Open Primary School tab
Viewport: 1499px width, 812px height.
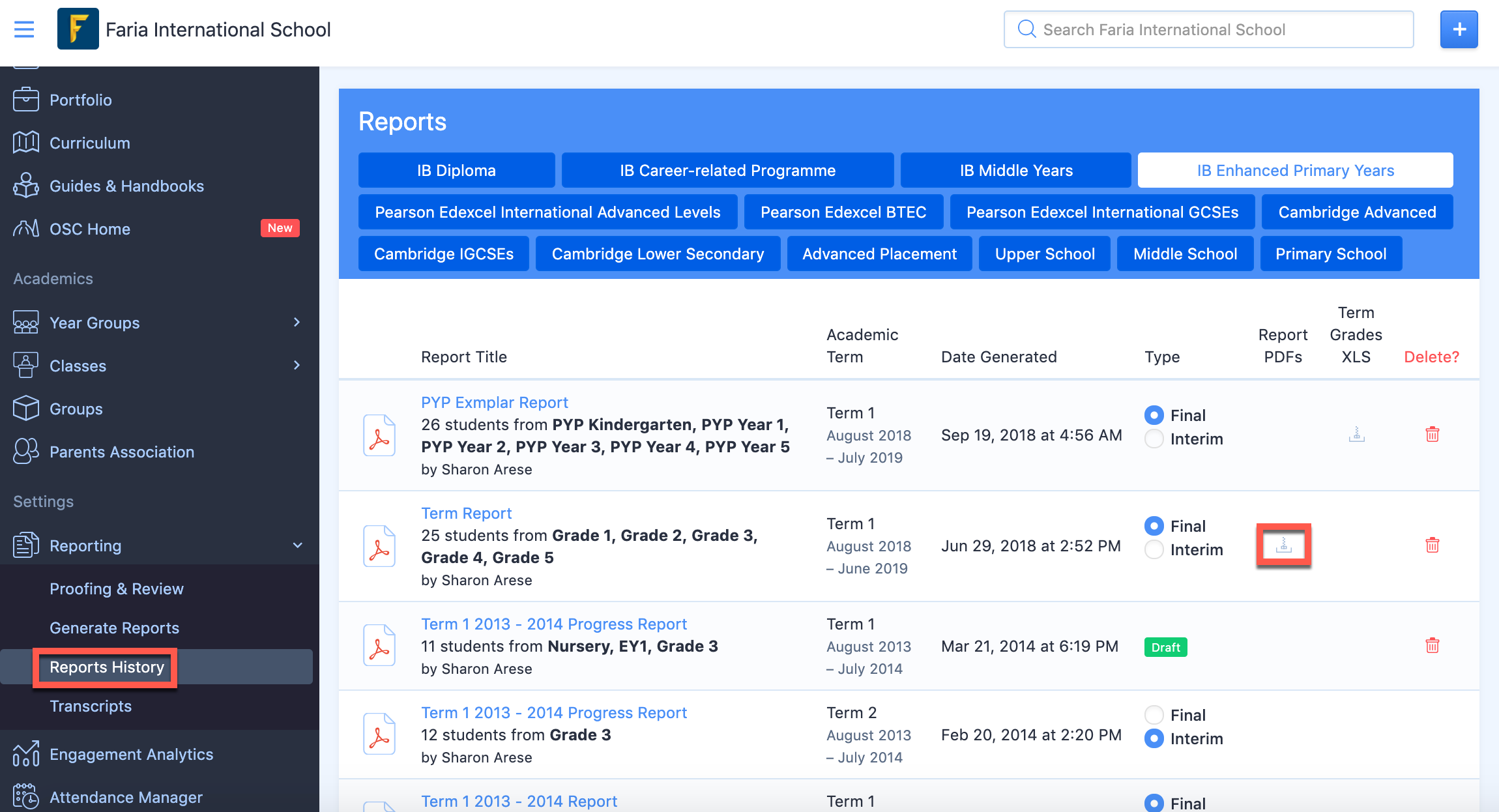1331,254
